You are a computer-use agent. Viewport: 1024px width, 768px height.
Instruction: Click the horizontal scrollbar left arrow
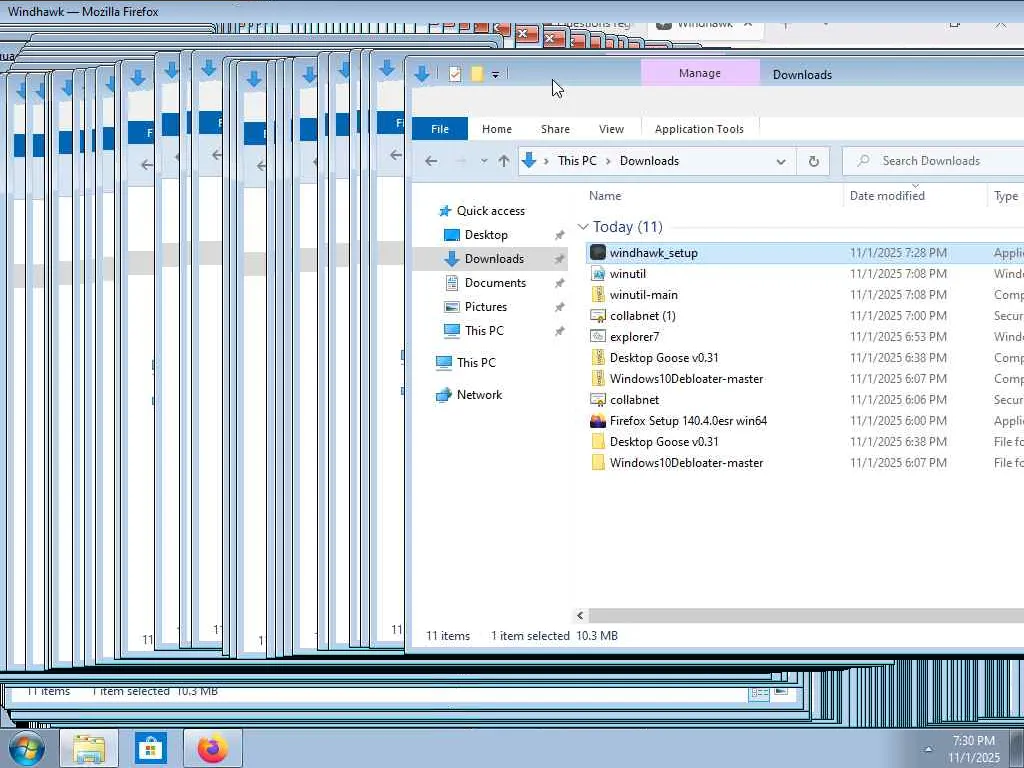pyautogui.click(x=580, y=615)
